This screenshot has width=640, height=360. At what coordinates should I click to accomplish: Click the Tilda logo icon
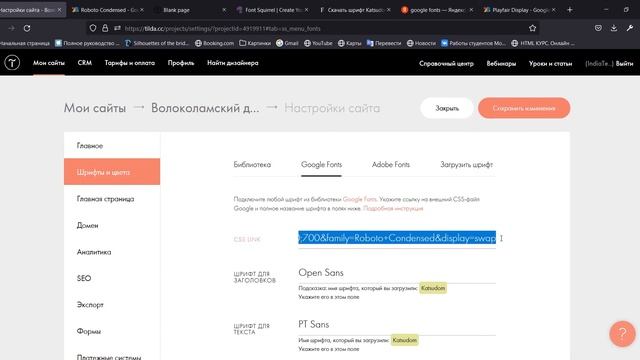click(x=12, y=63)
